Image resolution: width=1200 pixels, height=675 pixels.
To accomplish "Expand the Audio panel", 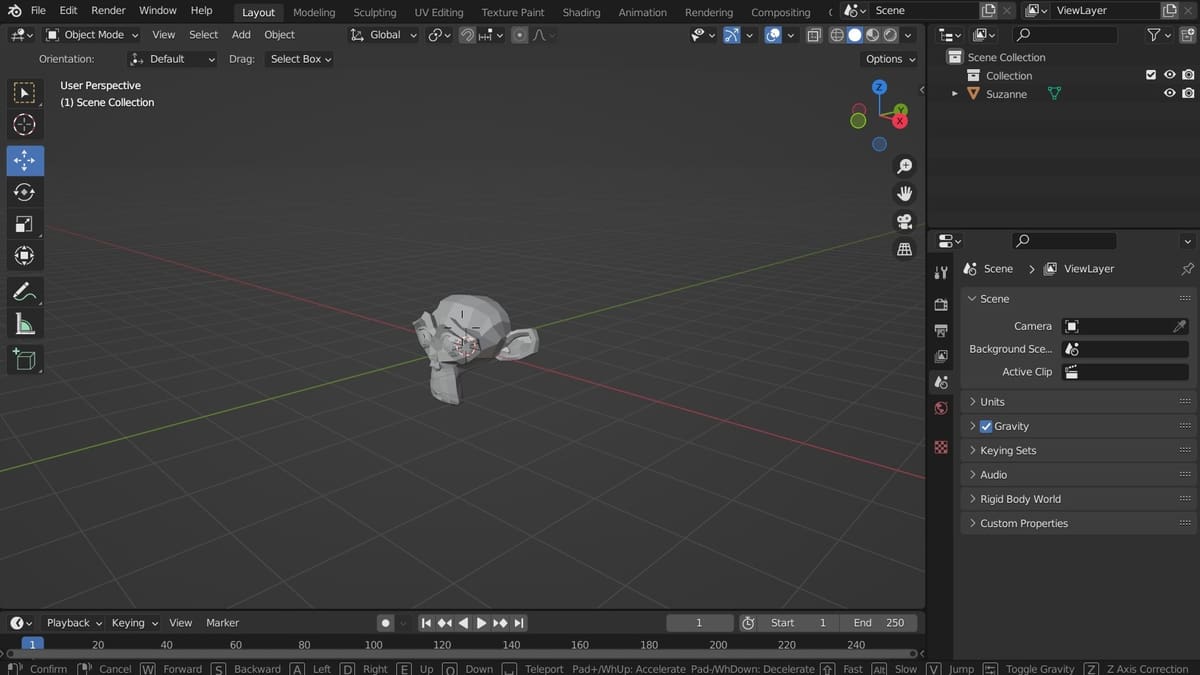I will click(1079, 475).
